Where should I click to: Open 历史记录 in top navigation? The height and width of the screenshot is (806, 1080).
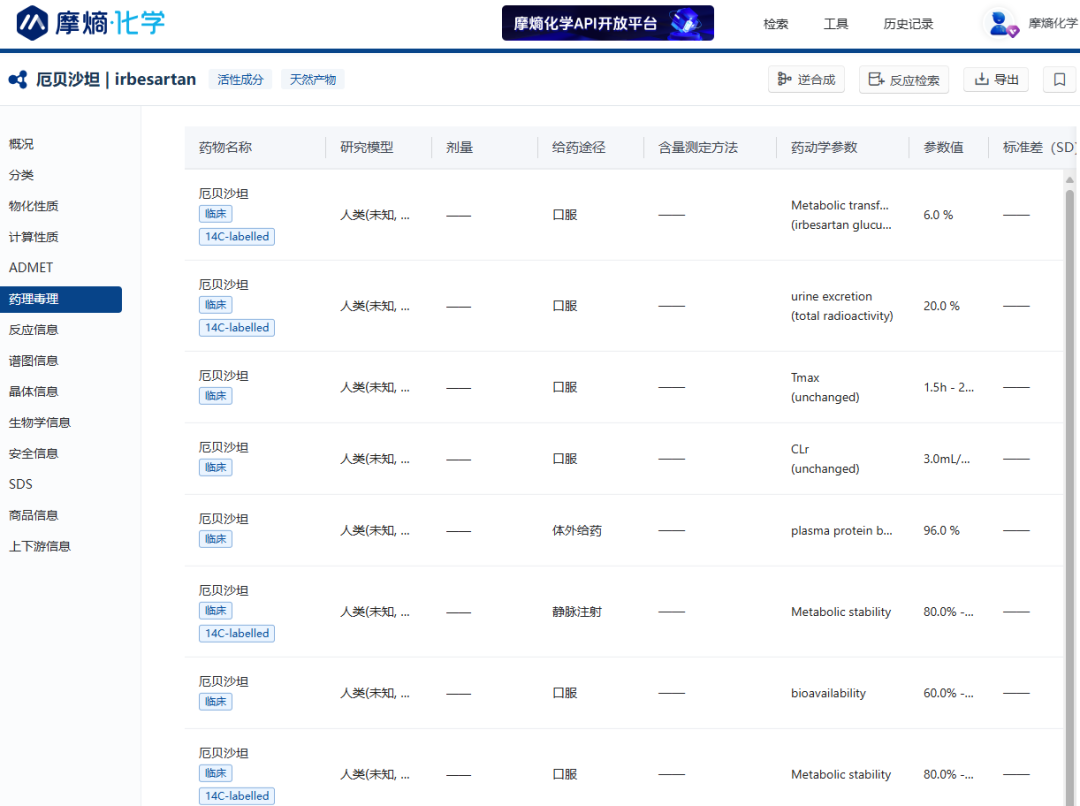908,24
